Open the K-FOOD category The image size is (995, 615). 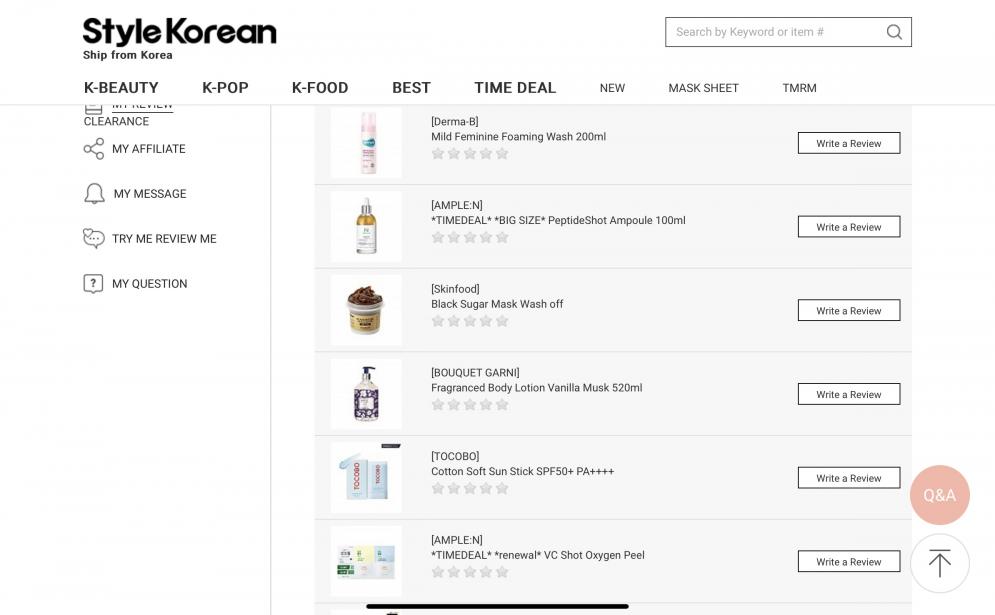click(x=320, y=88)
